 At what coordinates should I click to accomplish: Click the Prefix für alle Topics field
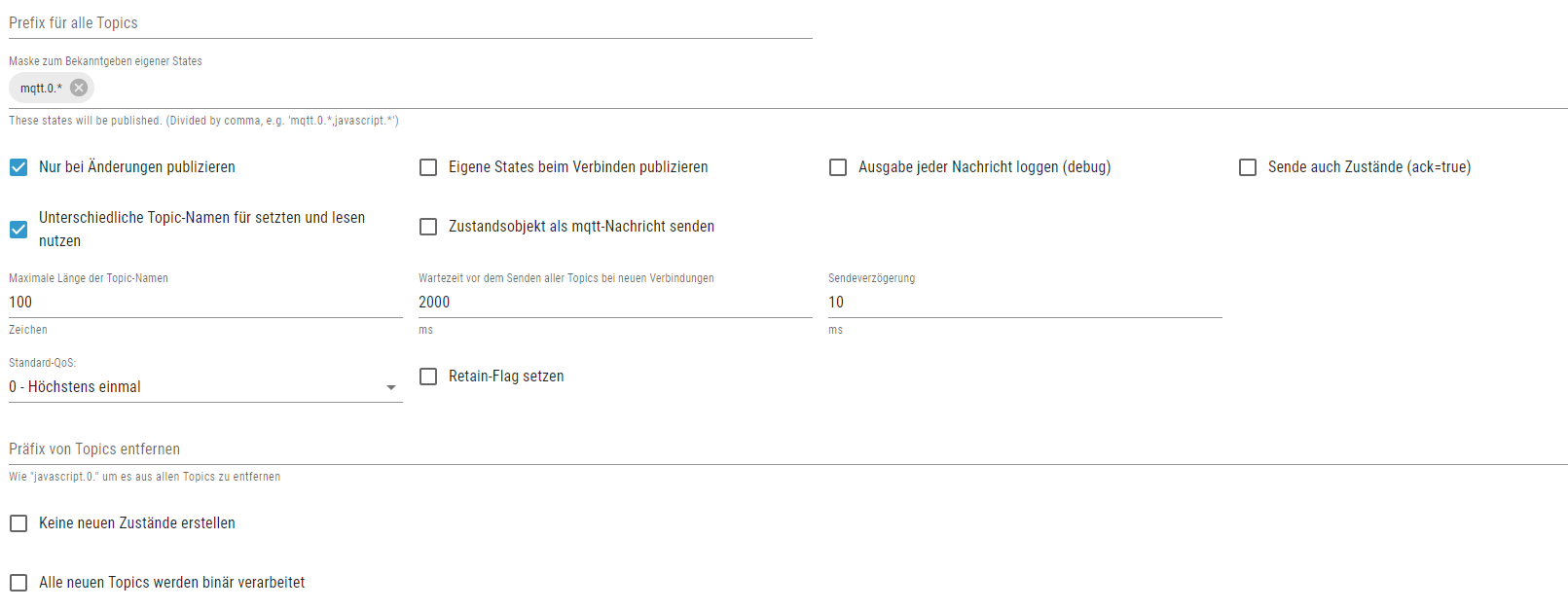point(410,23)
